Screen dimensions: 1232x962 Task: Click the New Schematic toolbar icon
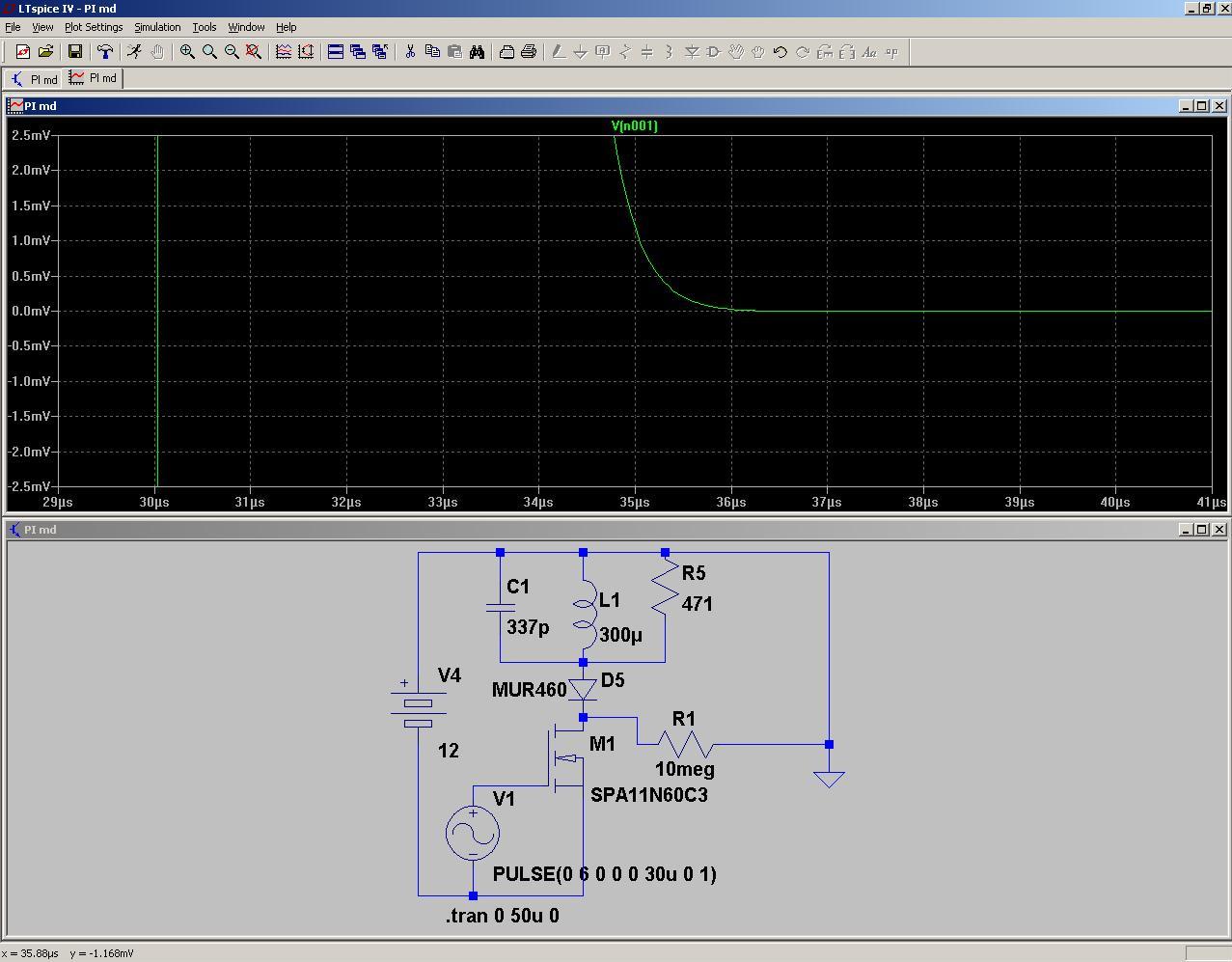click(x=22, y=52)
